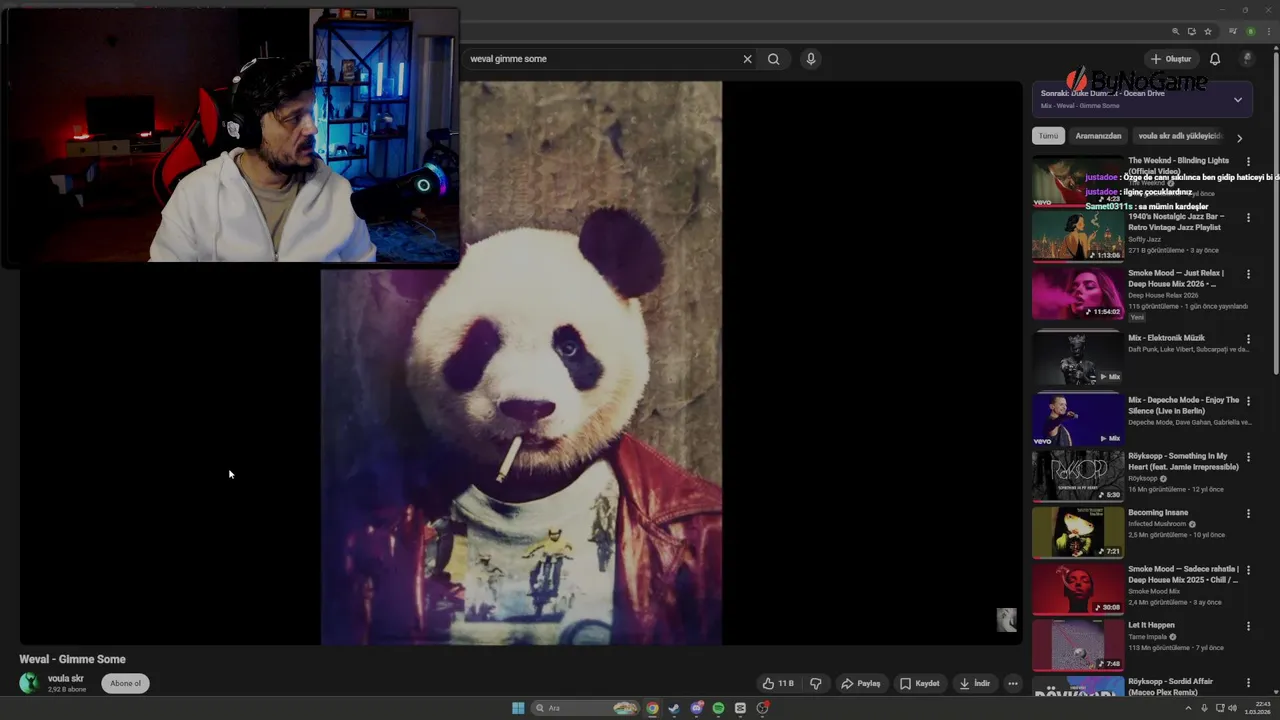Viewport: 1280px width, 720px height.
Task: Dislike the video with thumbs-down
Action: coord(816,684)
